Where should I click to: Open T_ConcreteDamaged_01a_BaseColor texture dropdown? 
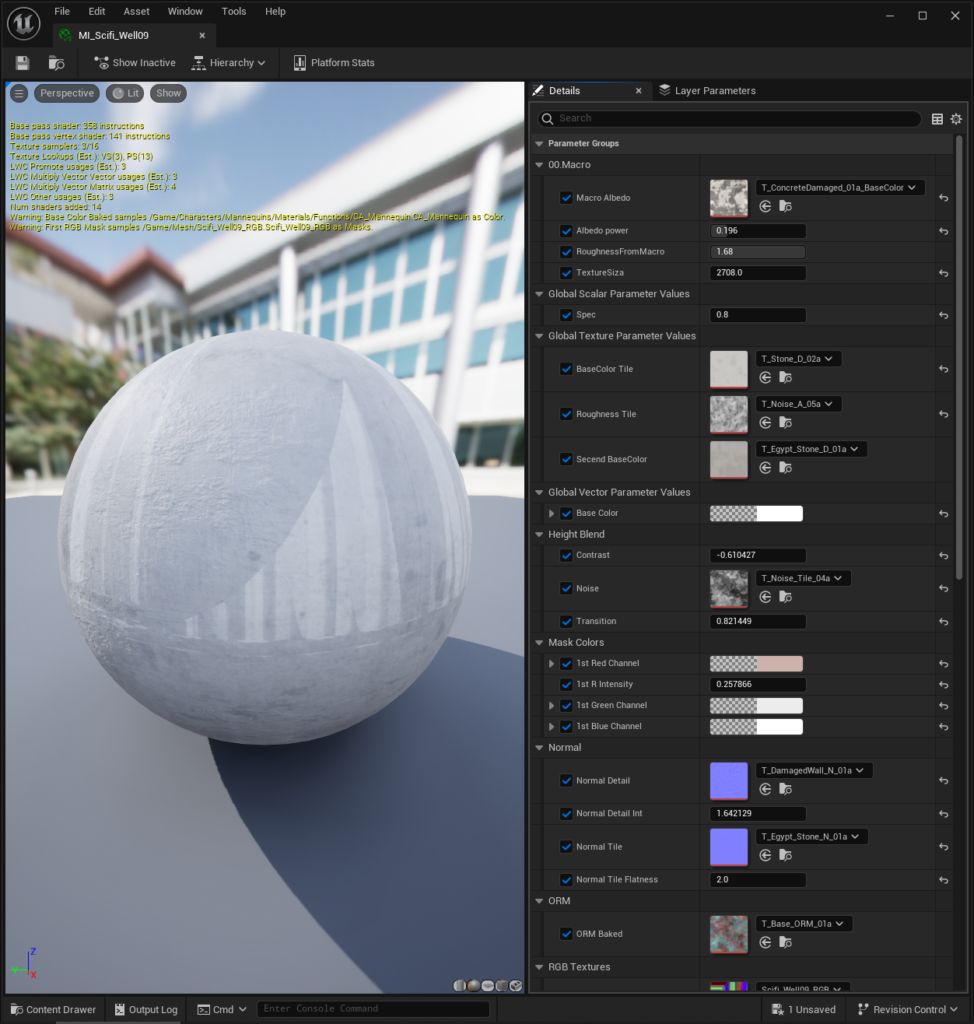click(840, 187)
